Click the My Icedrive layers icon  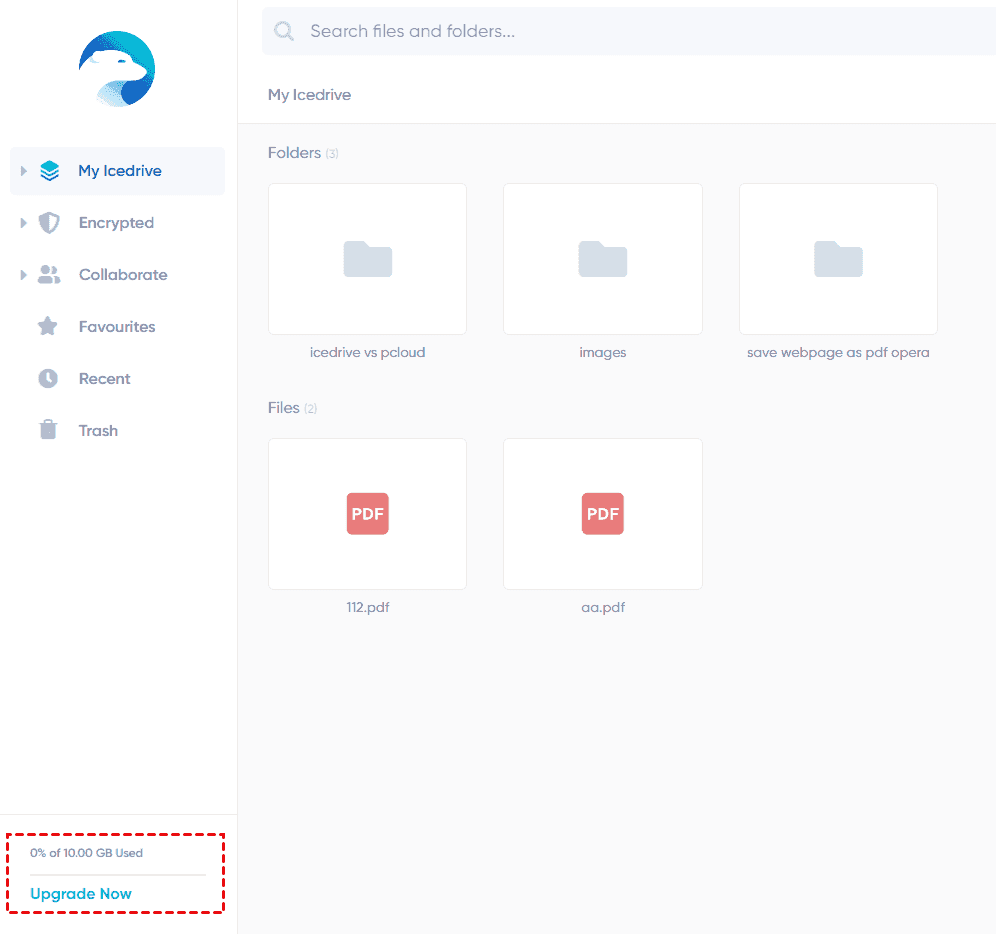click(50, 171)
